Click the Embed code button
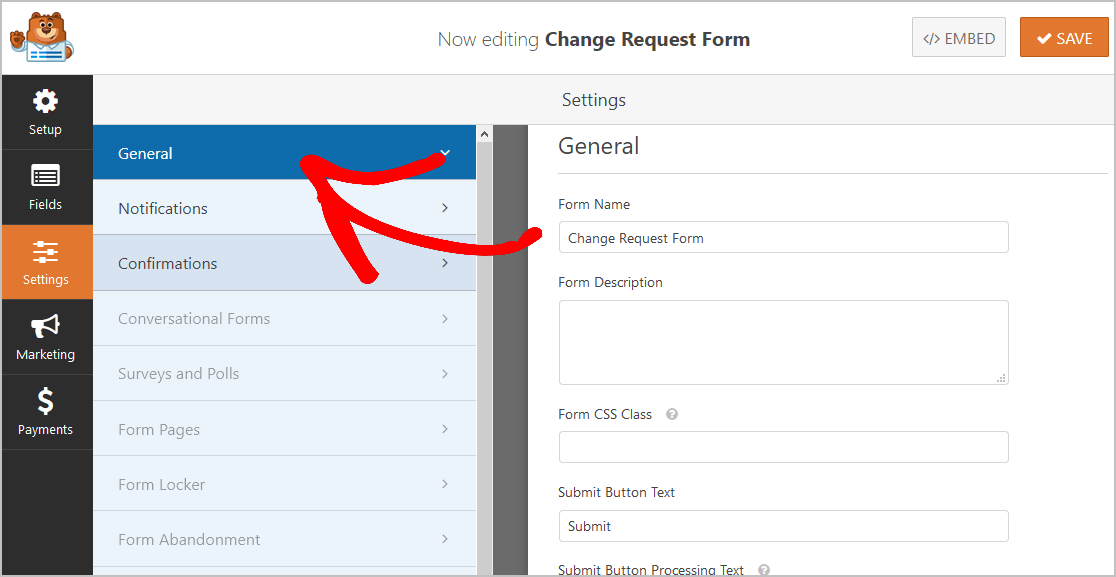This screenshot has height=577, width=1116. click(959, 38)
